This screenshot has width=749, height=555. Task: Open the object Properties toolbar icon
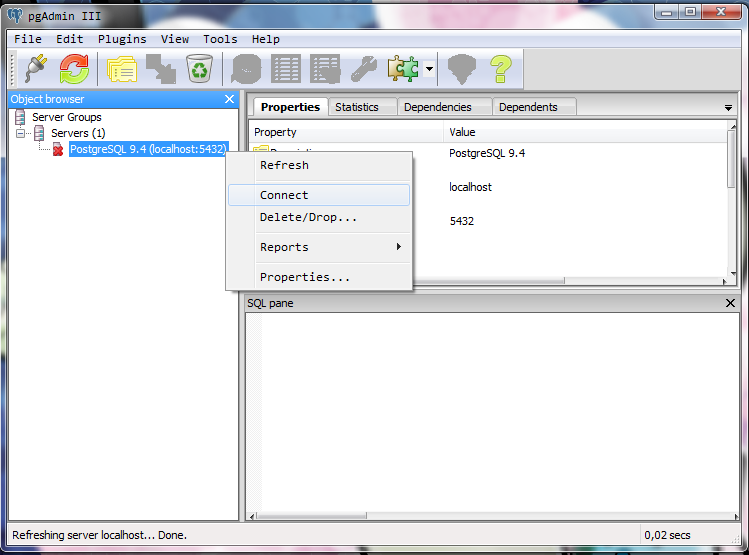tap(122, 70)
